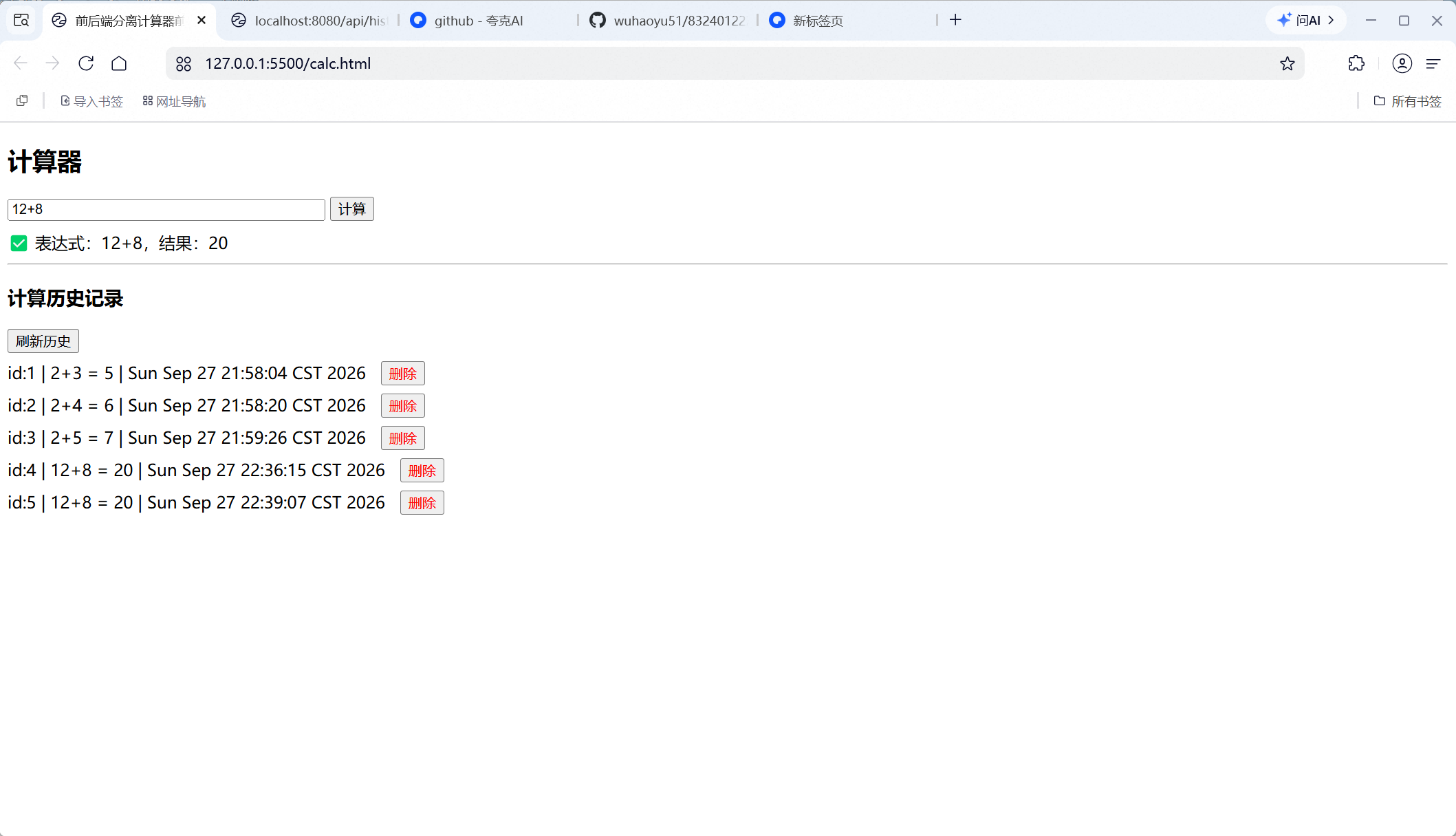The width and height of the screenshot is (1456, 836).
Task: Close the calculator tab with its X
Action: [x=202, y=20]
